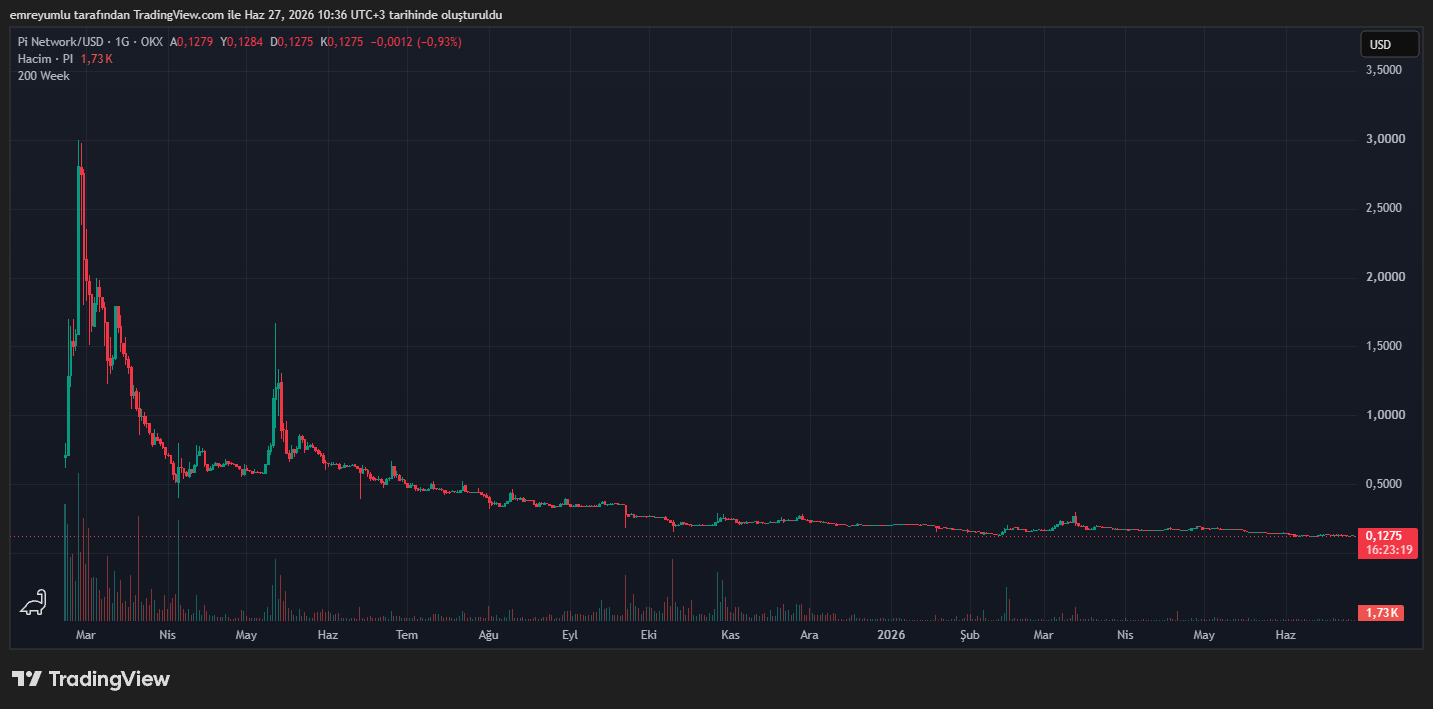The image size is (1433, 709).
Task: Click the creation caption at top of image
Action: pyautogui.click(x=256, y=15)
